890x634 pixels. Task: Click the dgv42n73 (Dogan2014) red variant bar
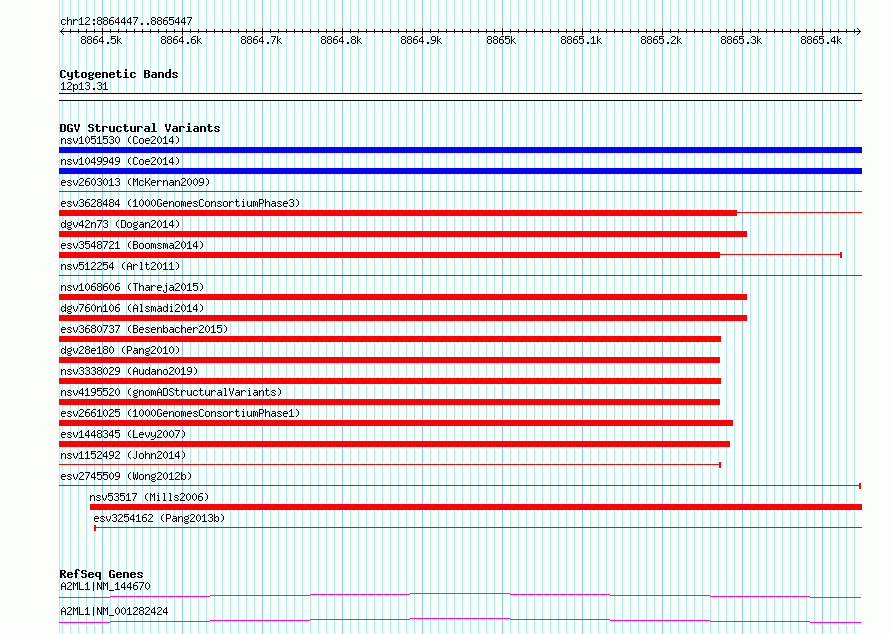point(403,234)
